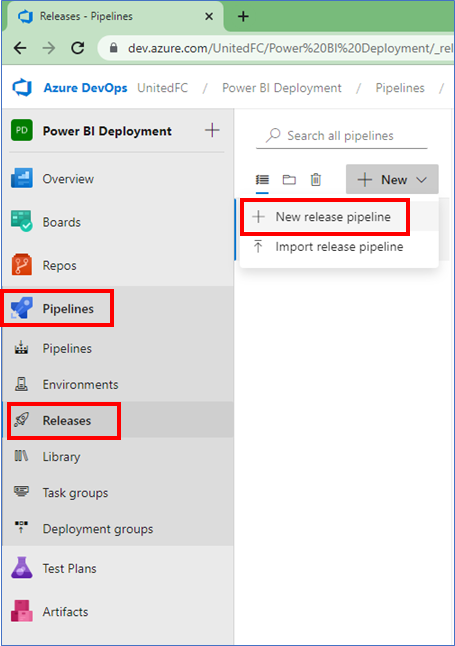This screenshot has height=646, width=455.
Task: Expand the New dropdown button
Action: click(x=392, y=179)
